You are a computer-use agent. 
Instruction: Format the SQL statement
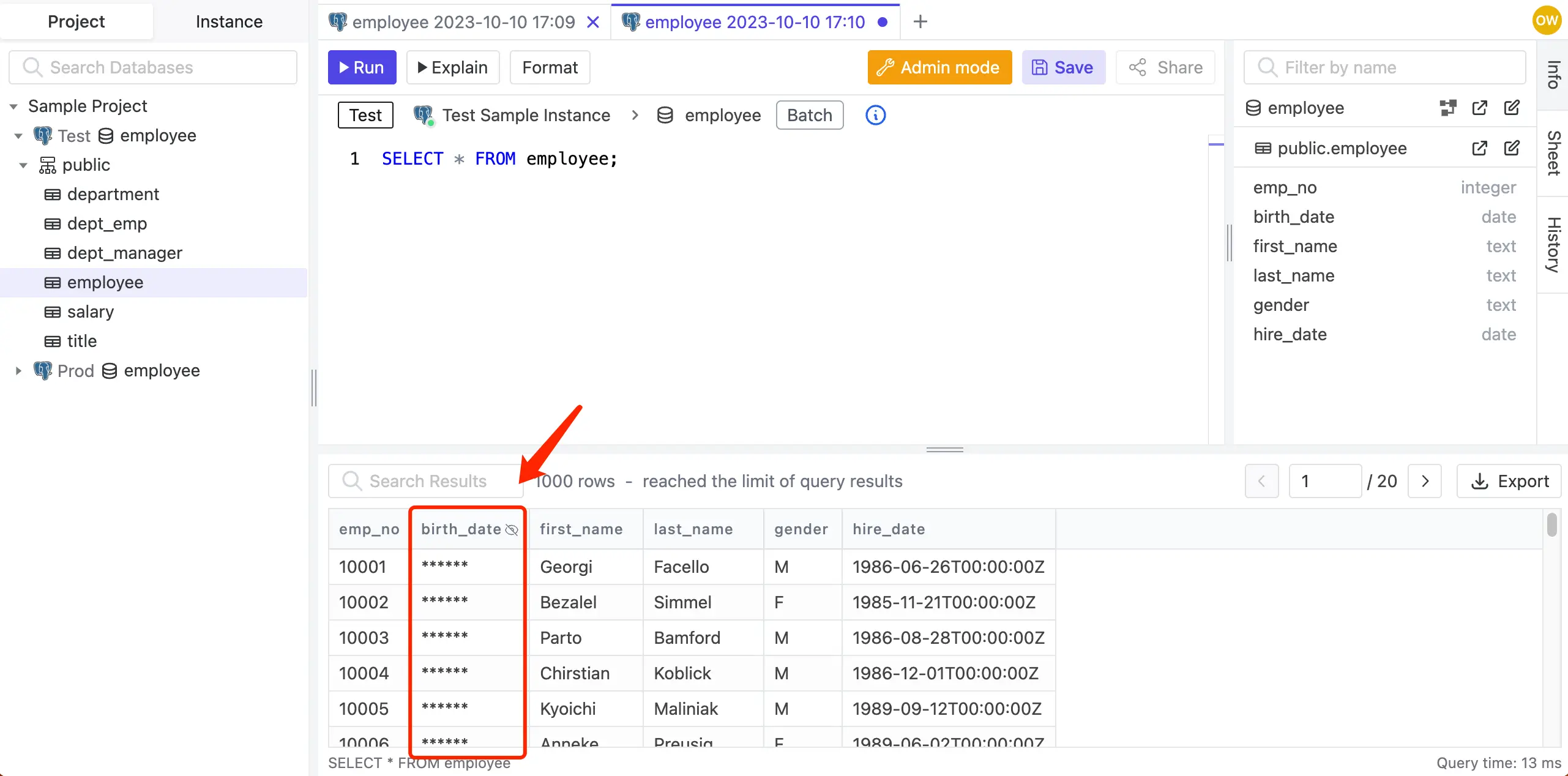(549, 67)
